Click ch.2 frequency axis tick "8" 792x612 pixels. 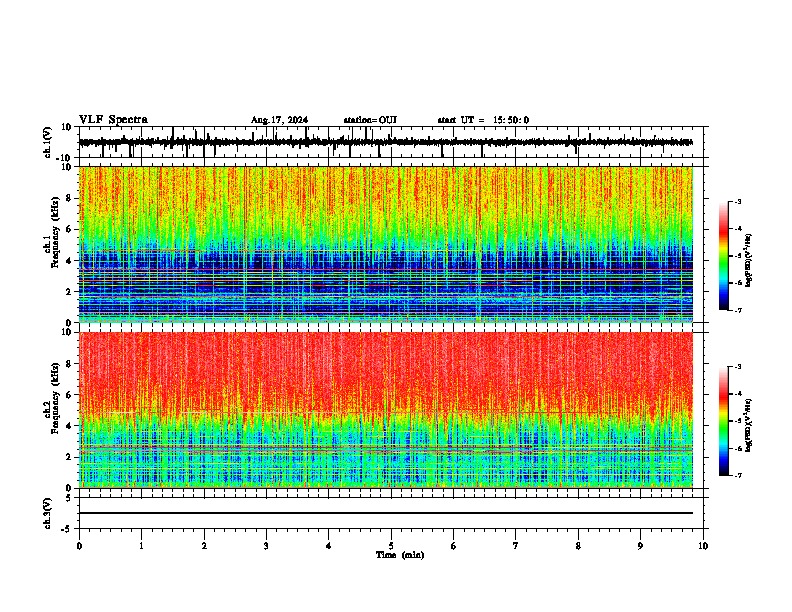coord(70,364)
